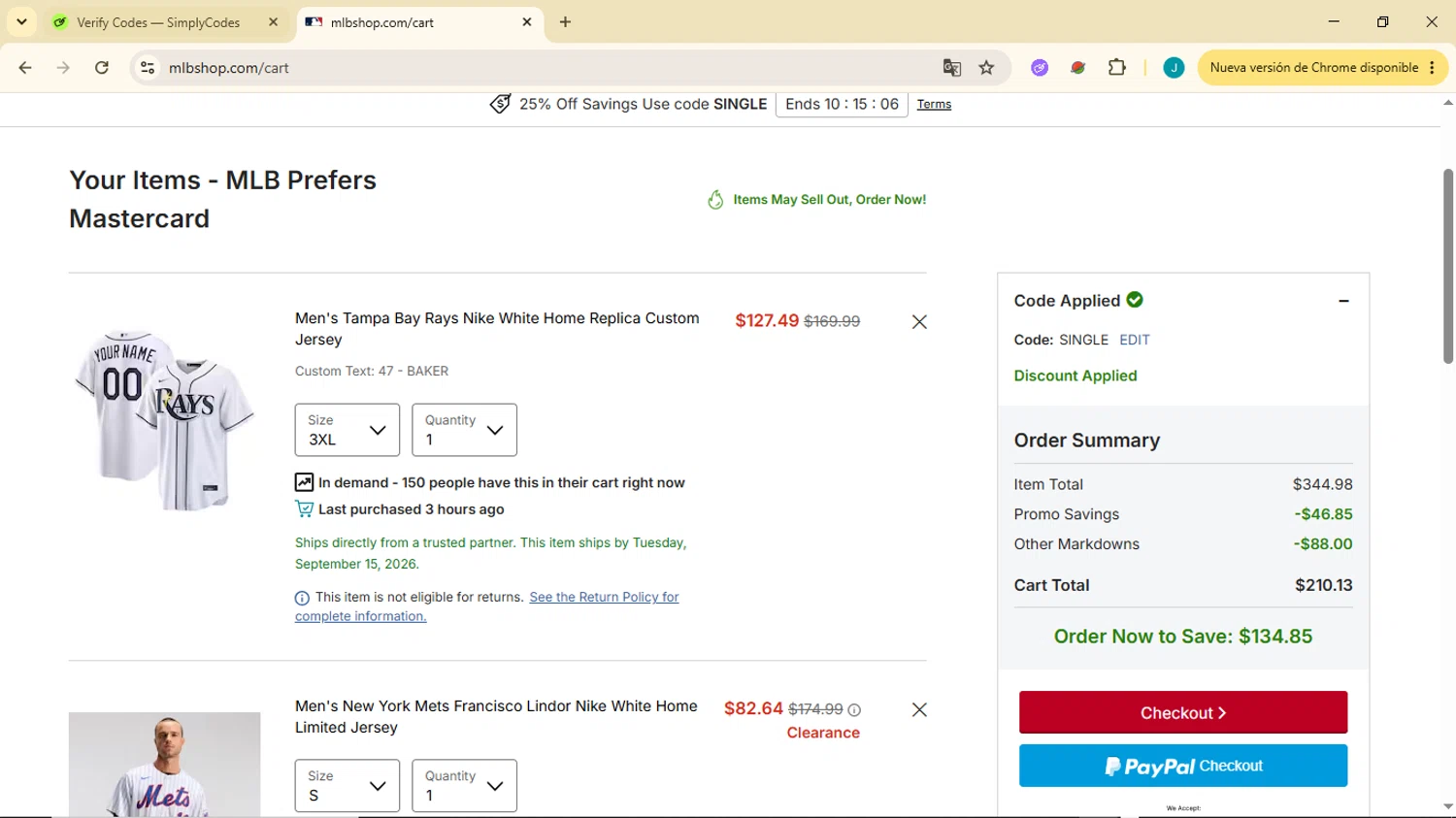Edit the applied SINGLE promo code

1134,340
